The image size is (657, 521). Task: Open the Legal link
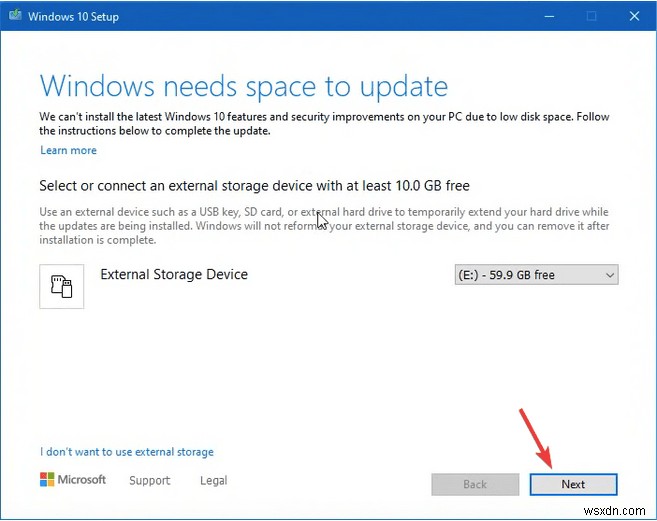214,480
